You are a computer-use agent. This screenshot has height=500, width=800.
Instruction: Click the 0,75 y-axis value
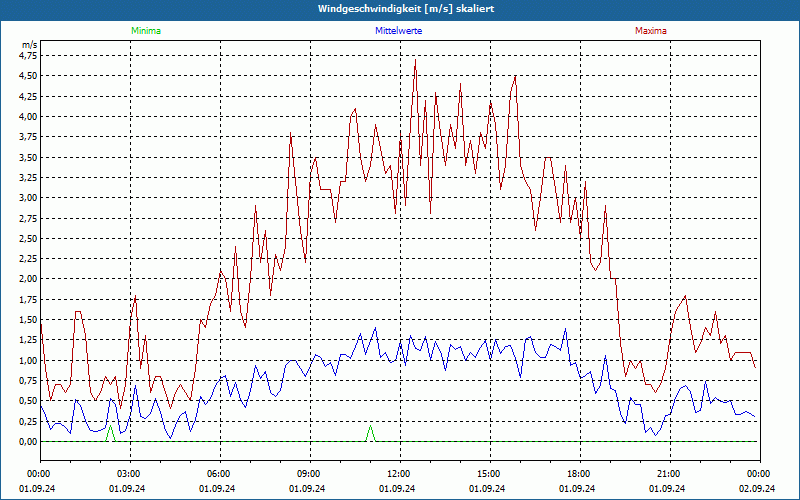pos(28,380)
